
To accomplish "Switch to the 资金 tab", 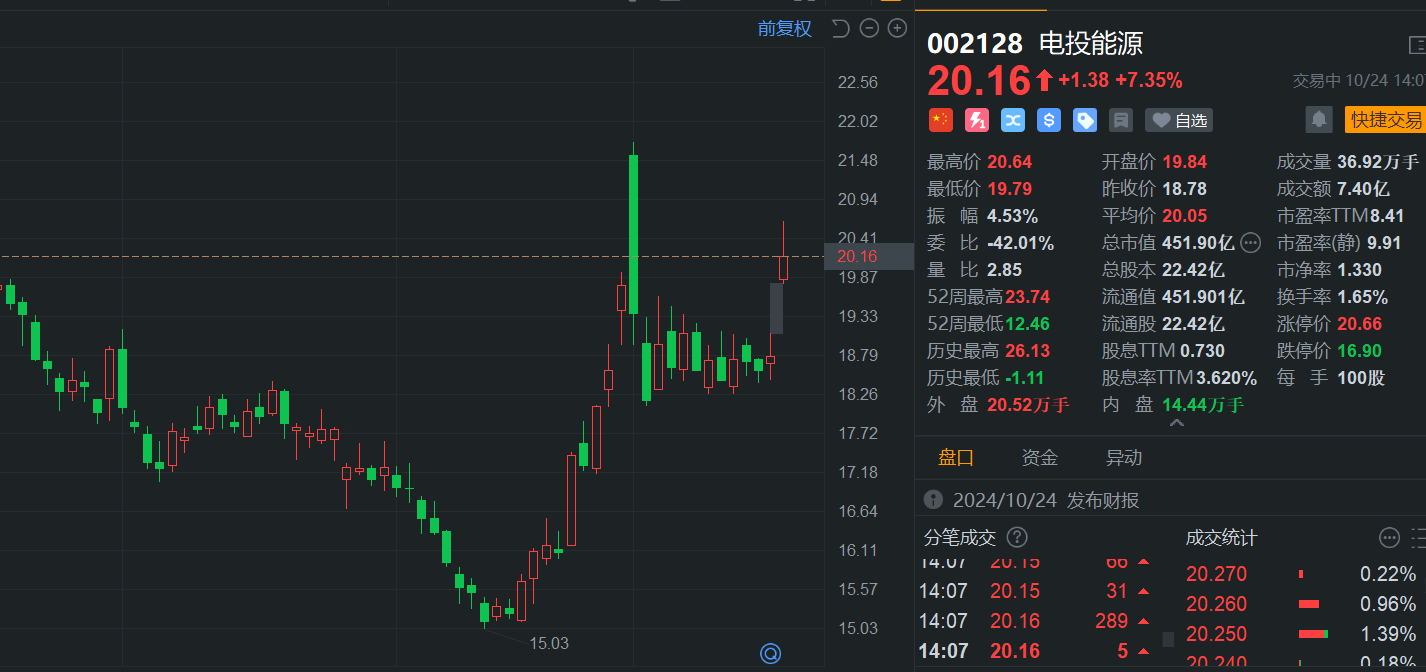I will pyautogui.click(x=1039, y=458).
